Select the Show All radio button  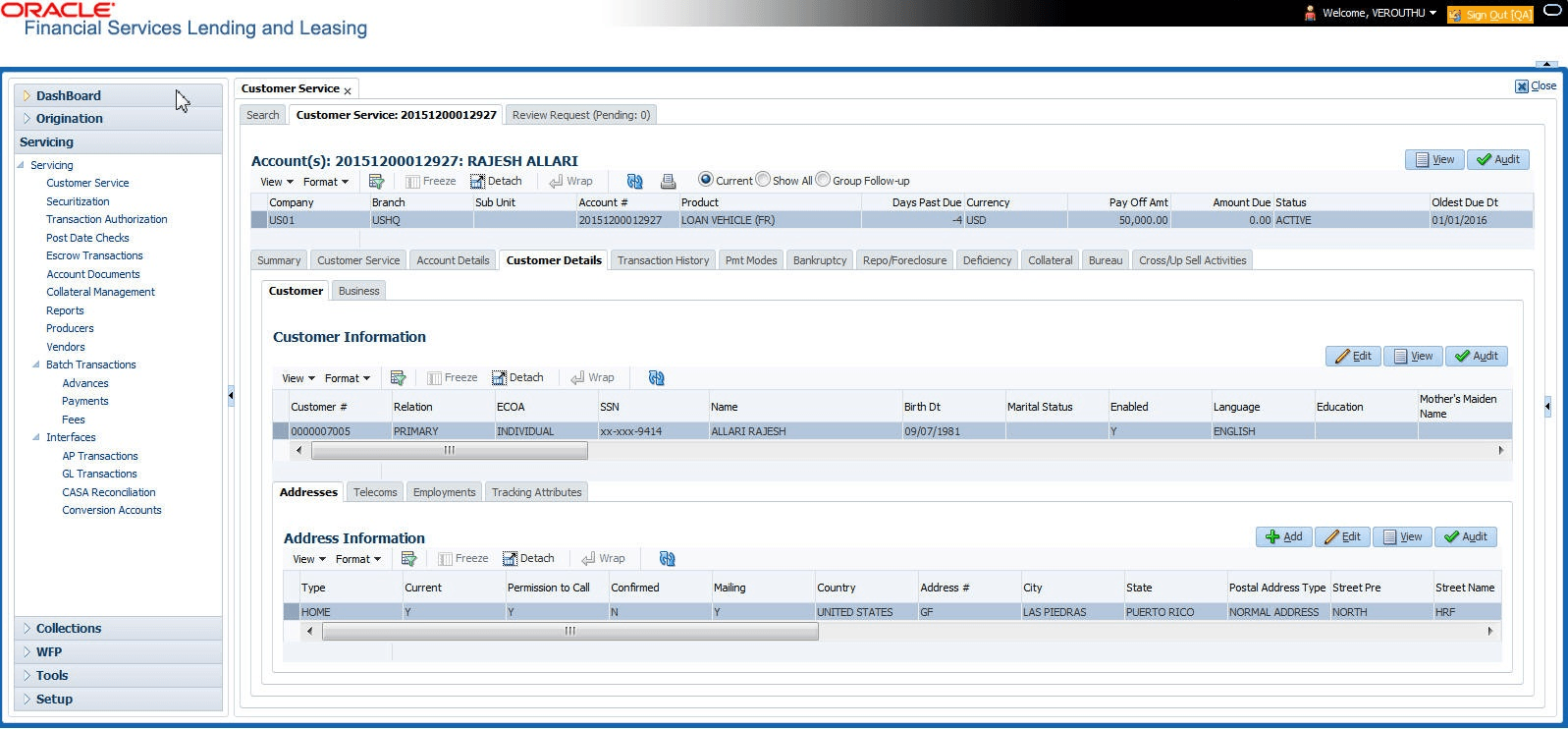click(x=763, y=180)
